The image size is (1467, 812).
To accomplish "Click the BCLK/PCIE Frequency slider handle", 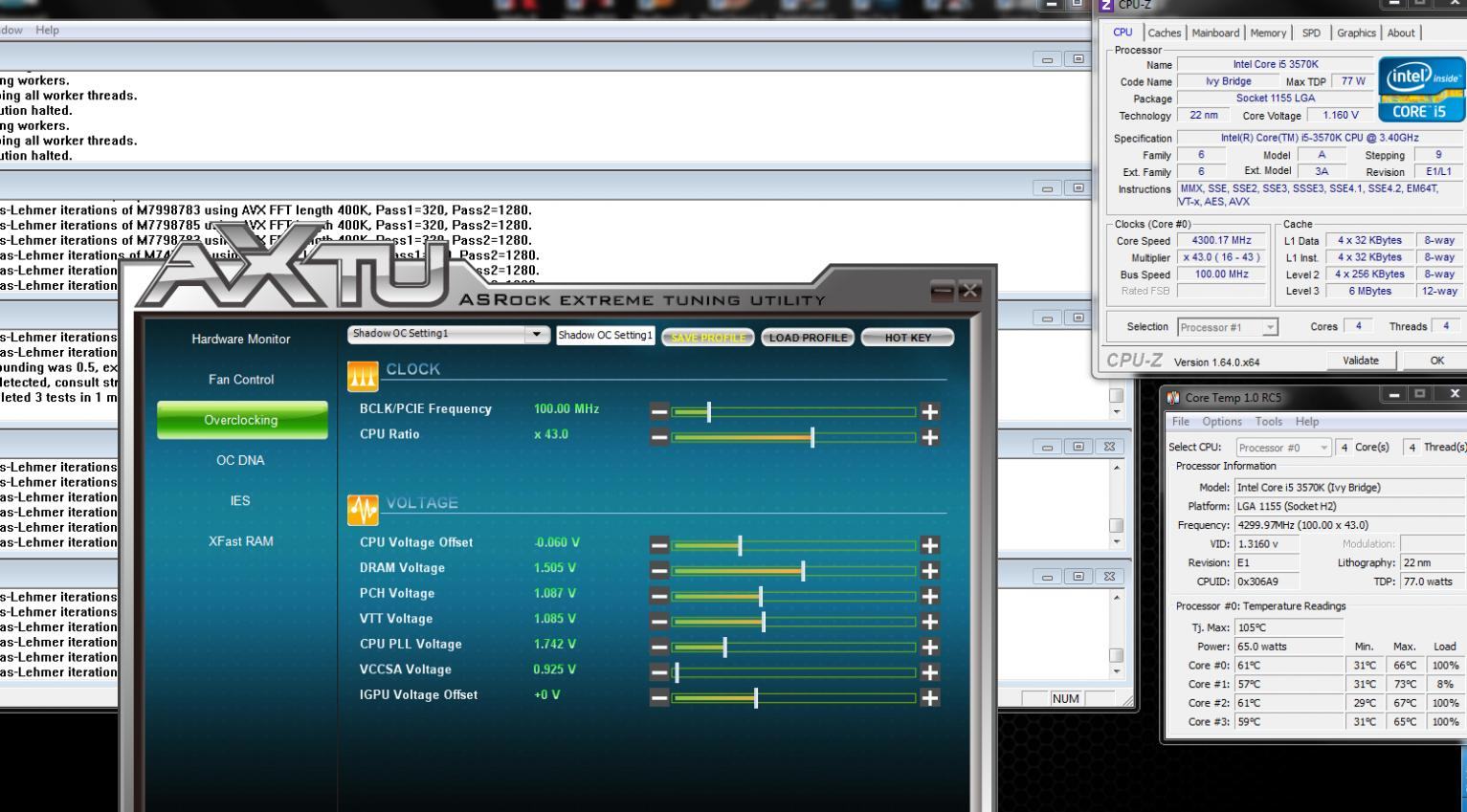I will point(708,412).
